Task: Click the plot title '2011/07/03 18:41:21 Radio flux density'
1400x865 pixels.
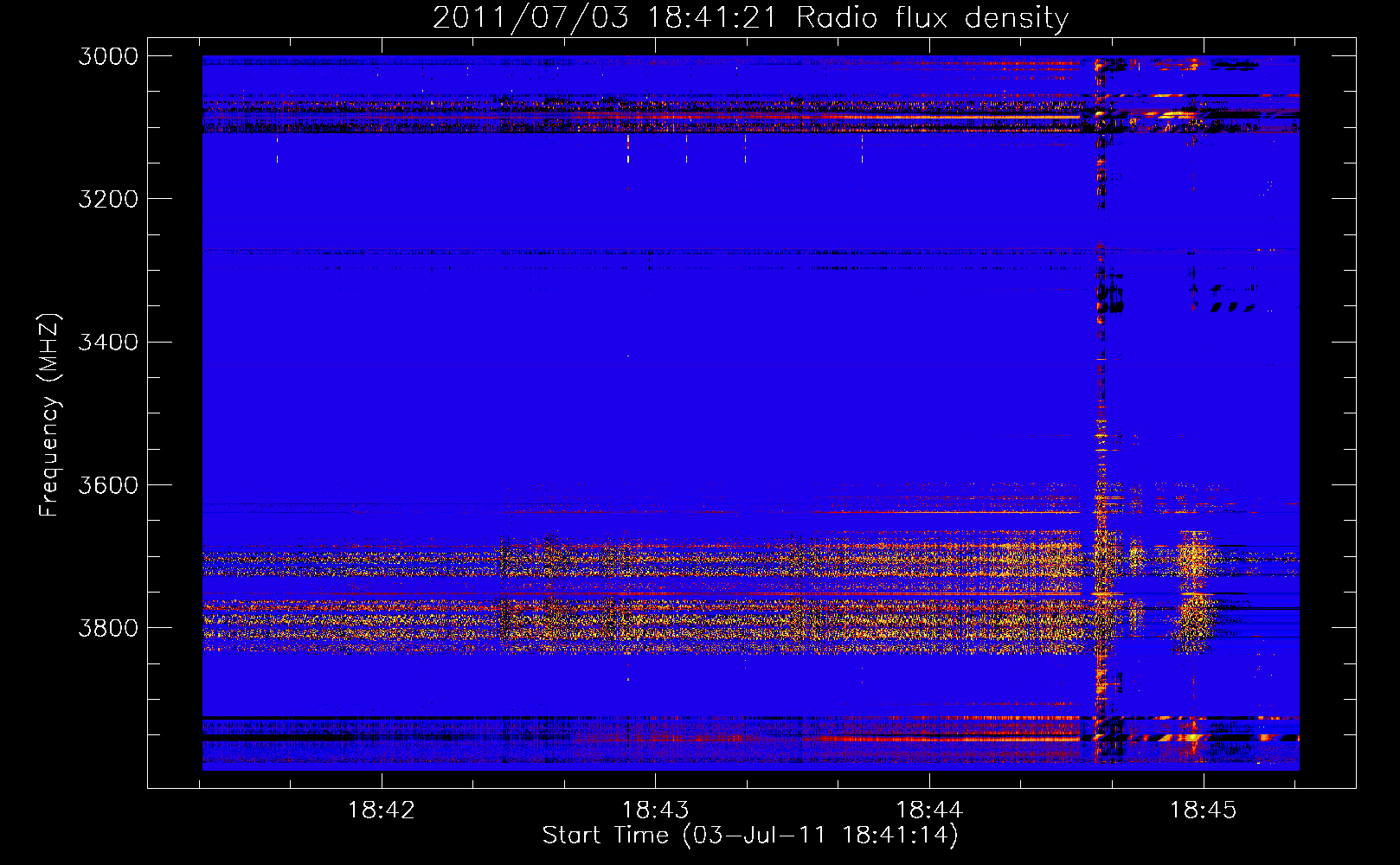Action: [x=750, y=18]
